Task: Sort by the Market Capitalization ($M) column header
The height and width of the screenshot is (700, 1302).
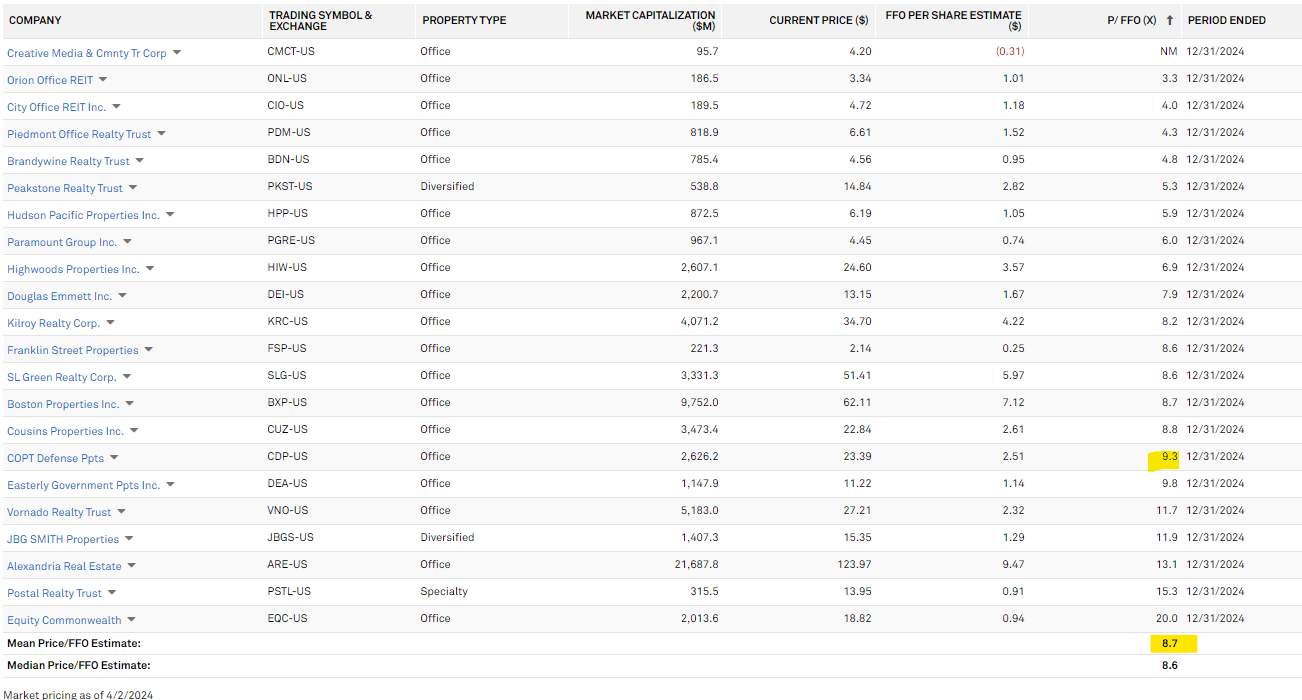Action: [x=650, y=20]
